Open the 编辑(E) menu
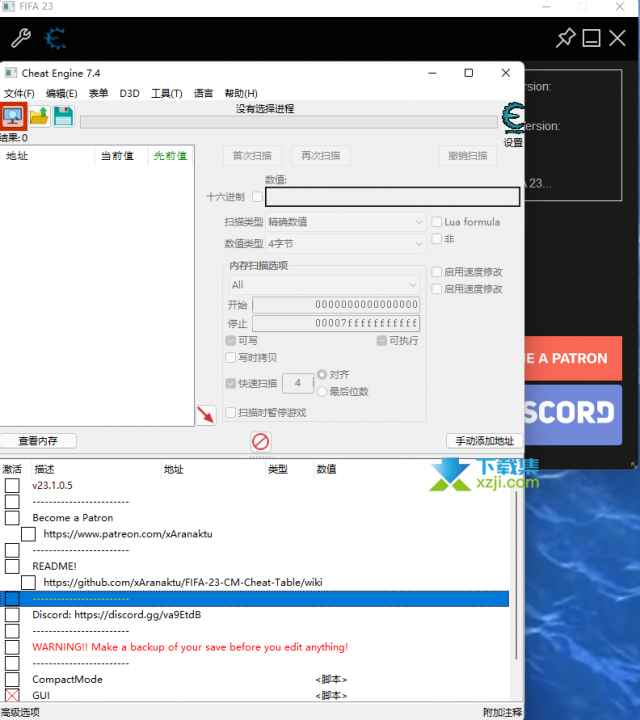The width and height of the screenshot is (640, 720). pos(62,94)
